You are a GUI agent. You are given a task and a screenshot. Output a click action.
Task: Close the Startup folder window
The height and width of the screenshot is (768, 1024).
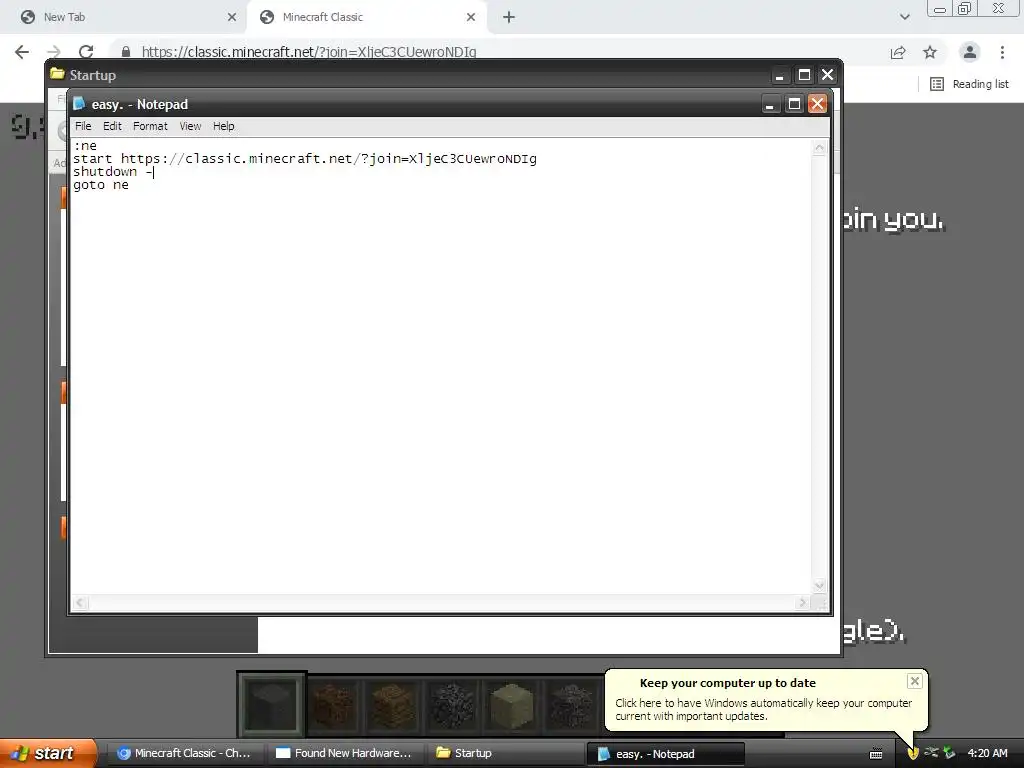(x=827, y=75)
